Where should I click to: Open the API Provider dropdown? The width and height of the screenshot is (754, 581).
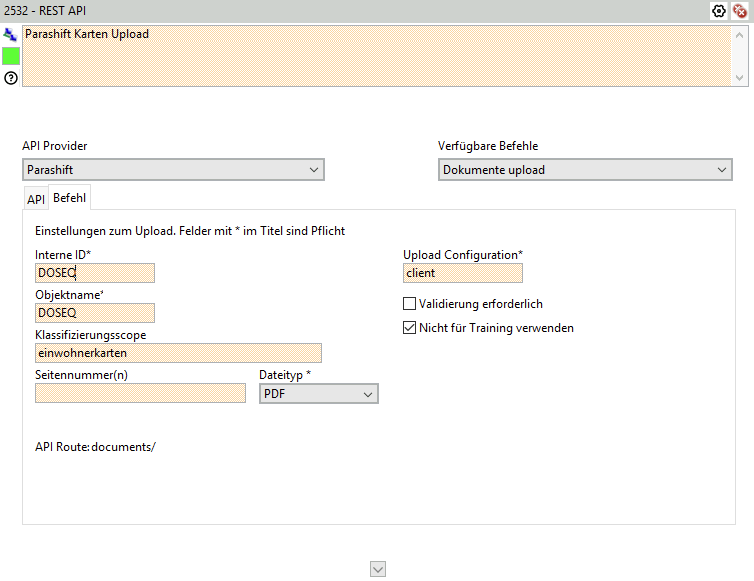pos(173,170)
